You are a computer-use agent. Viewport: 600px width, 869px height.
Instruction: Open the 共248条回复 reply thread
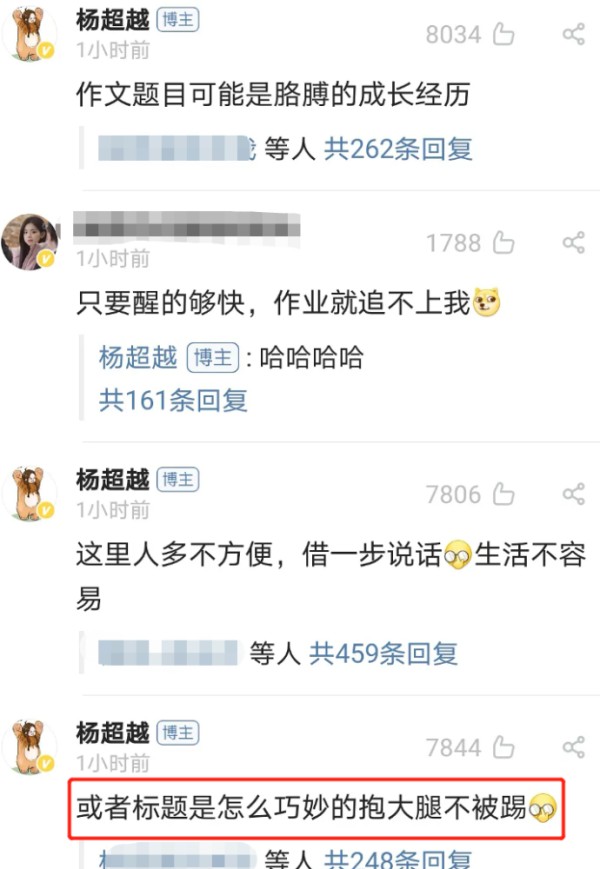pyautogui.click(x=398, y=858)
